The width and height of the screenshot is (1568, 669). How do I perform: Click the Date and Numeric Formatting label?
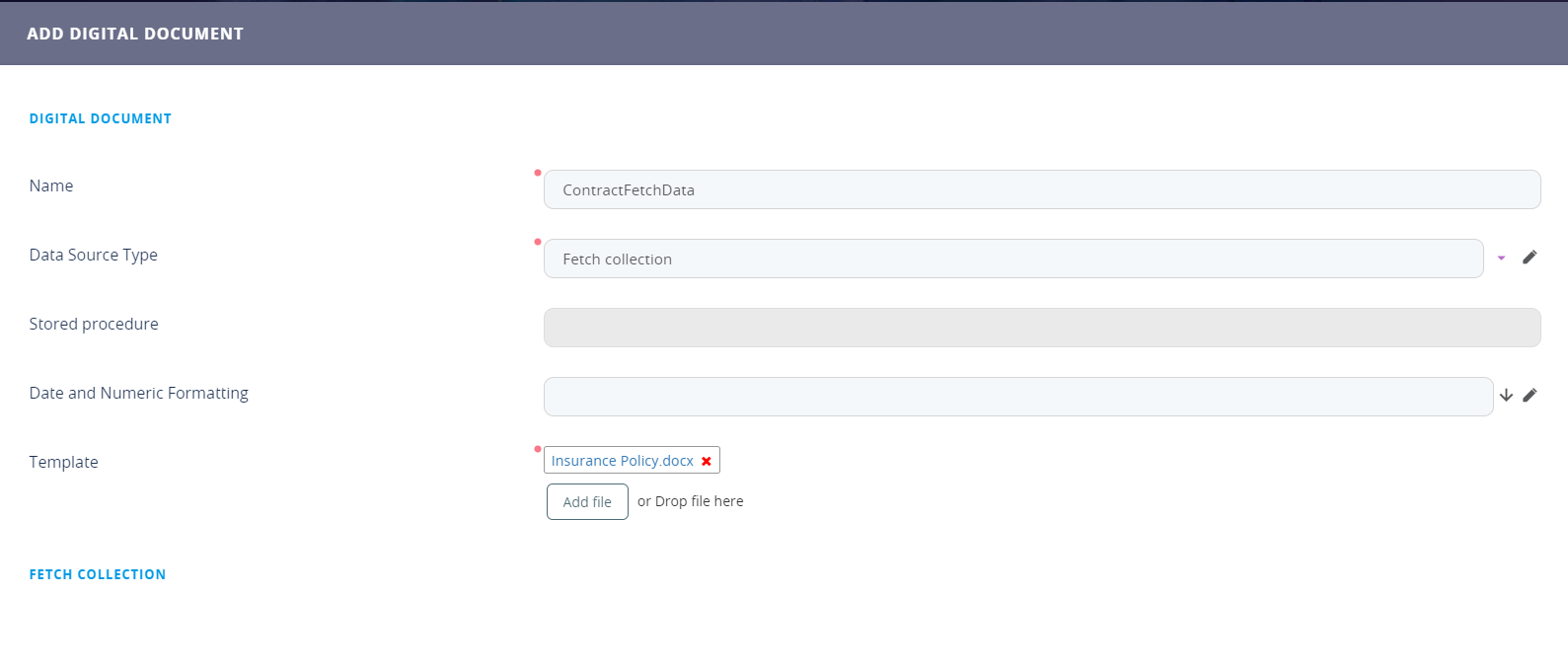(139, 394)
